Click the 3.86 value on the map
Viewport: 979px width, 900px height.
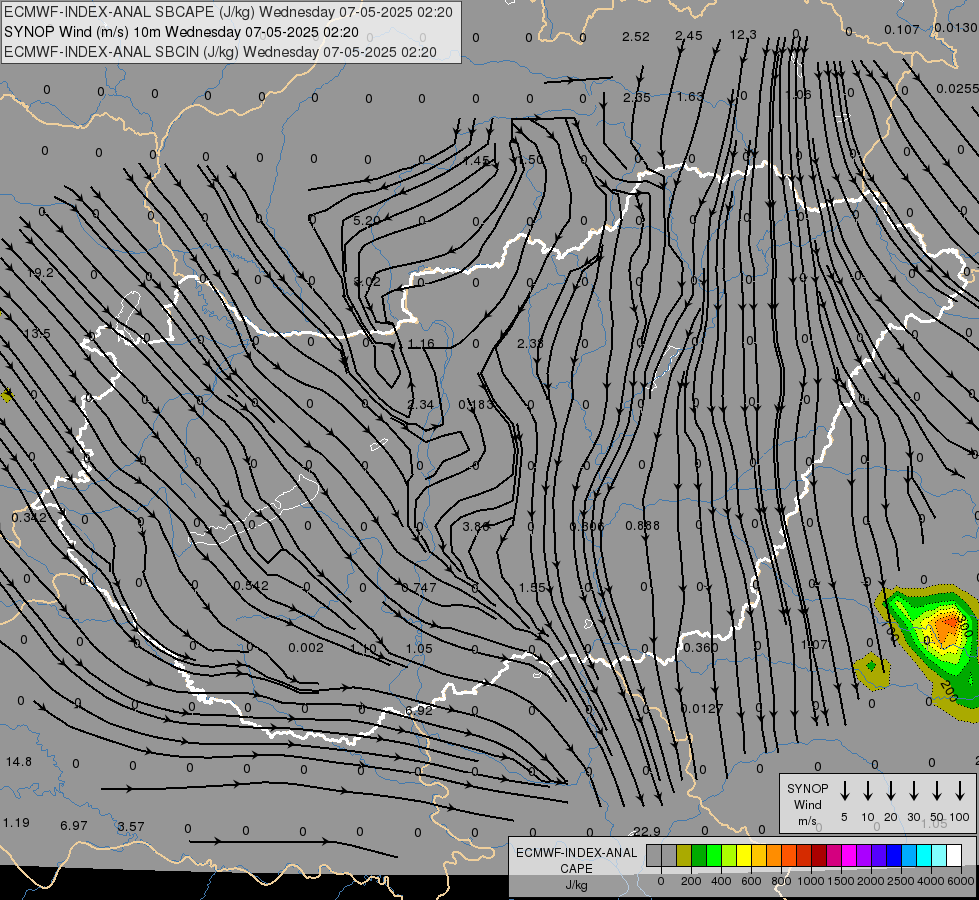pos(476,527)
